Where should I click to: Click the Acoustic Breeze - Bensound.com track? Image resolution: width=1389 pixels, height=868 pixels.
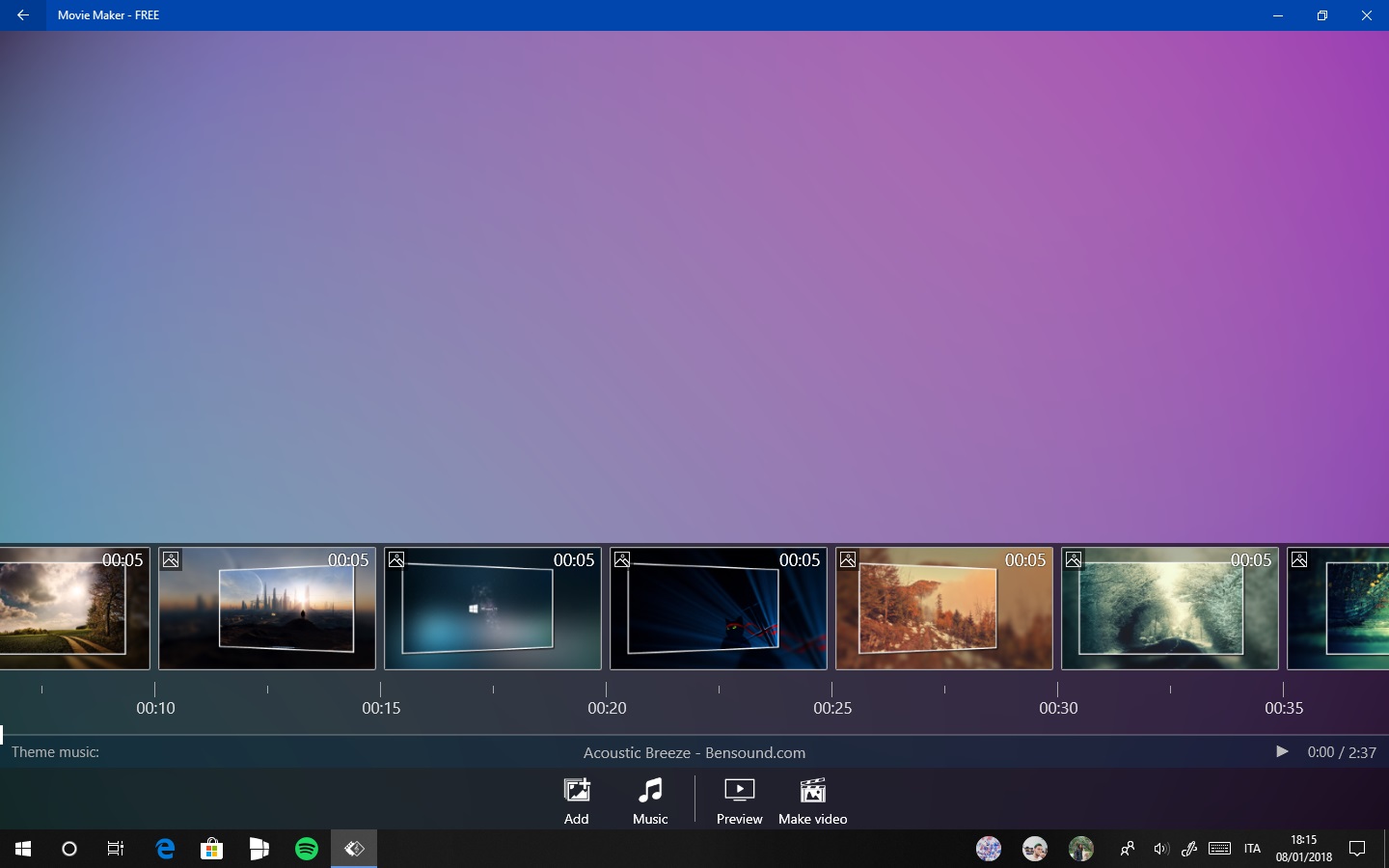tap(694, 752)
